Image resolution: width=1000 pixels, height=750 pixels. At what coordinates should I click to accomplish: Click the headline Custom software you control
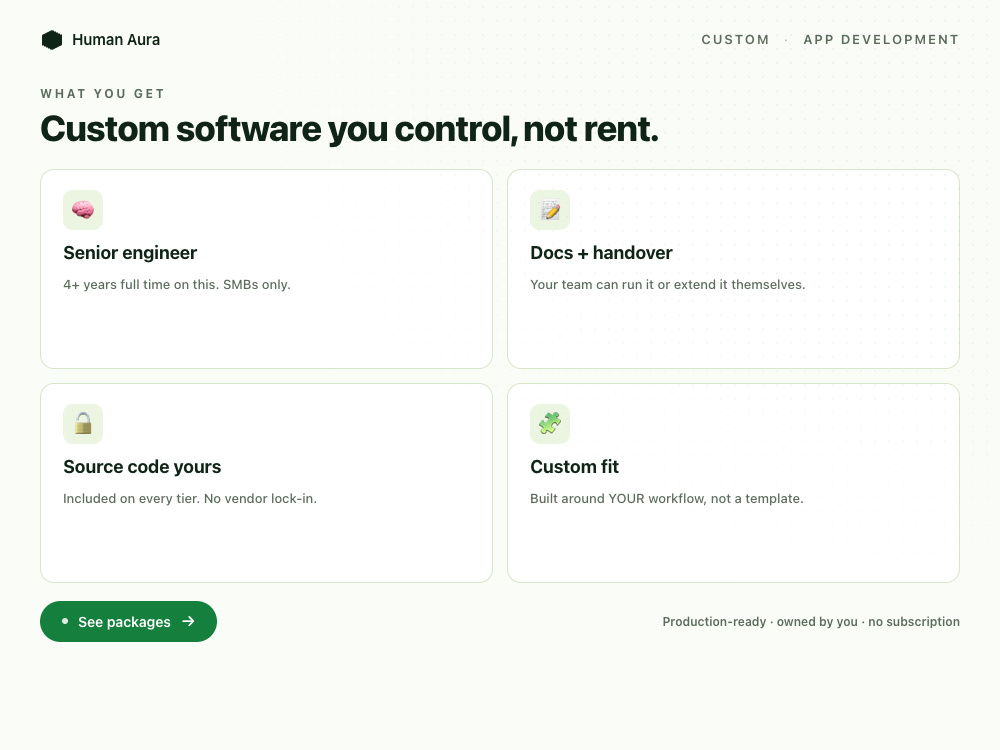coord(349,129)
